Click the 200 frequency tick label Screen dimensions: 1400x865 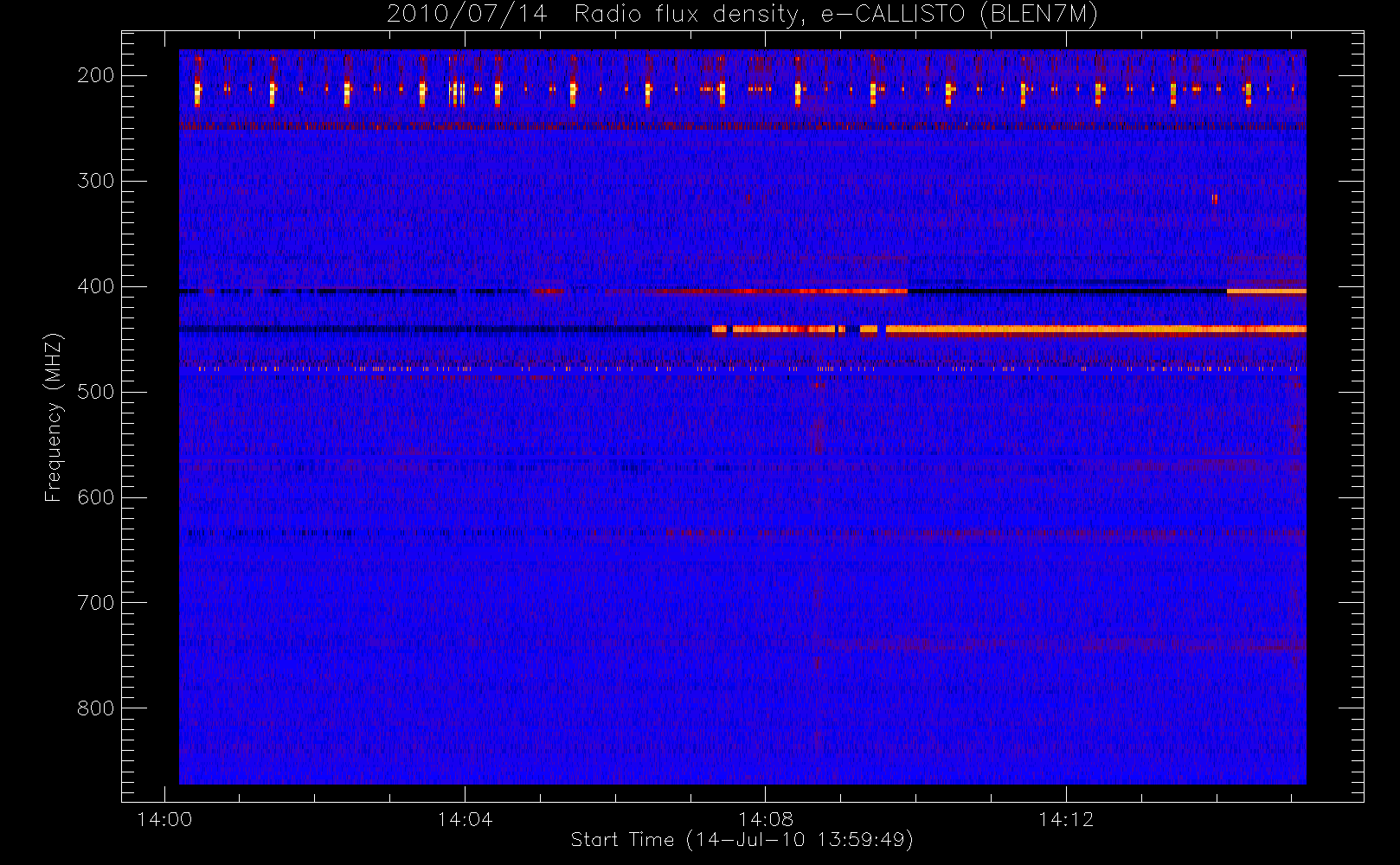point(96,75)
